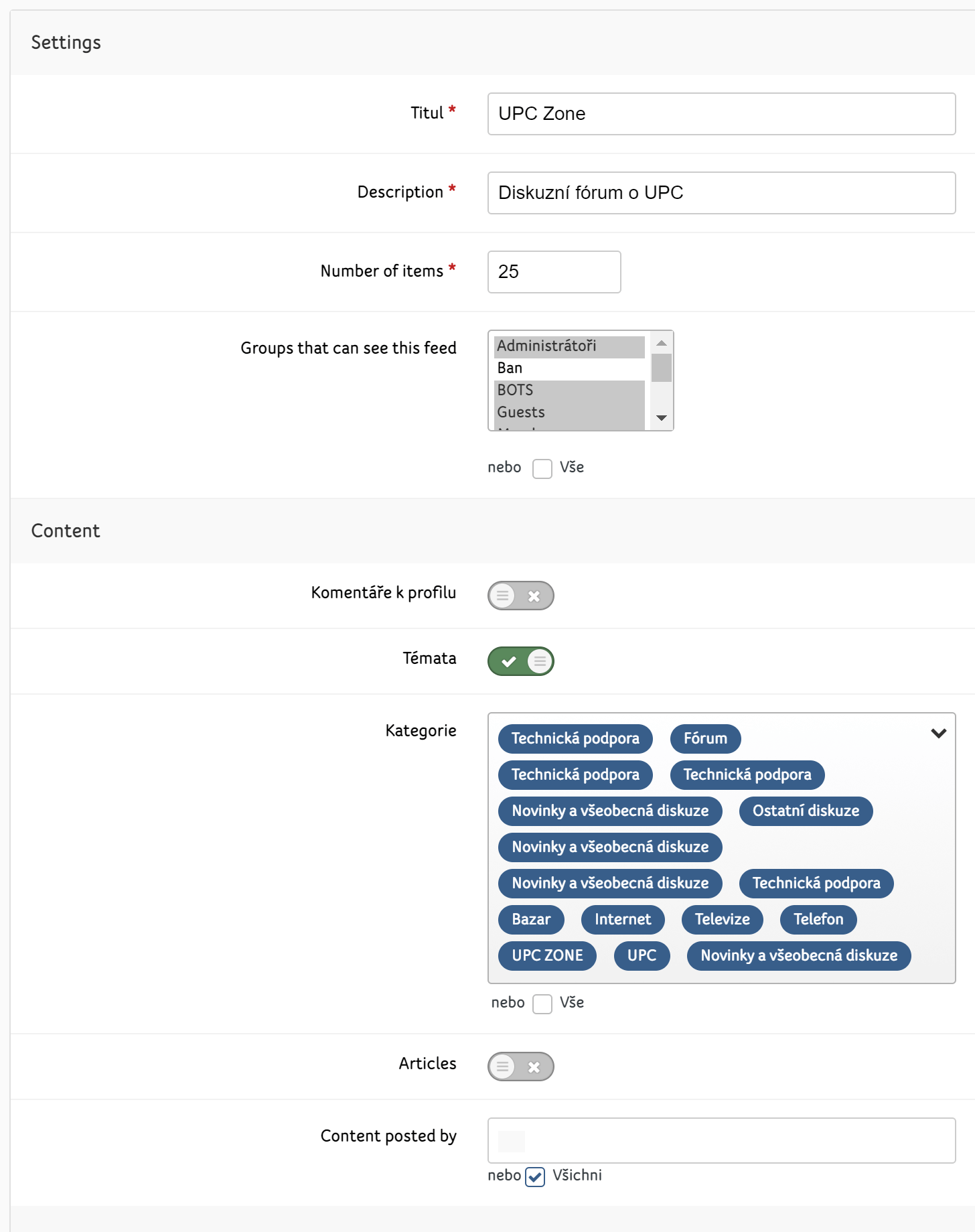Check Vše under the groups list
The width and height of the screenshot is (975, 1232).
[542, 468]
